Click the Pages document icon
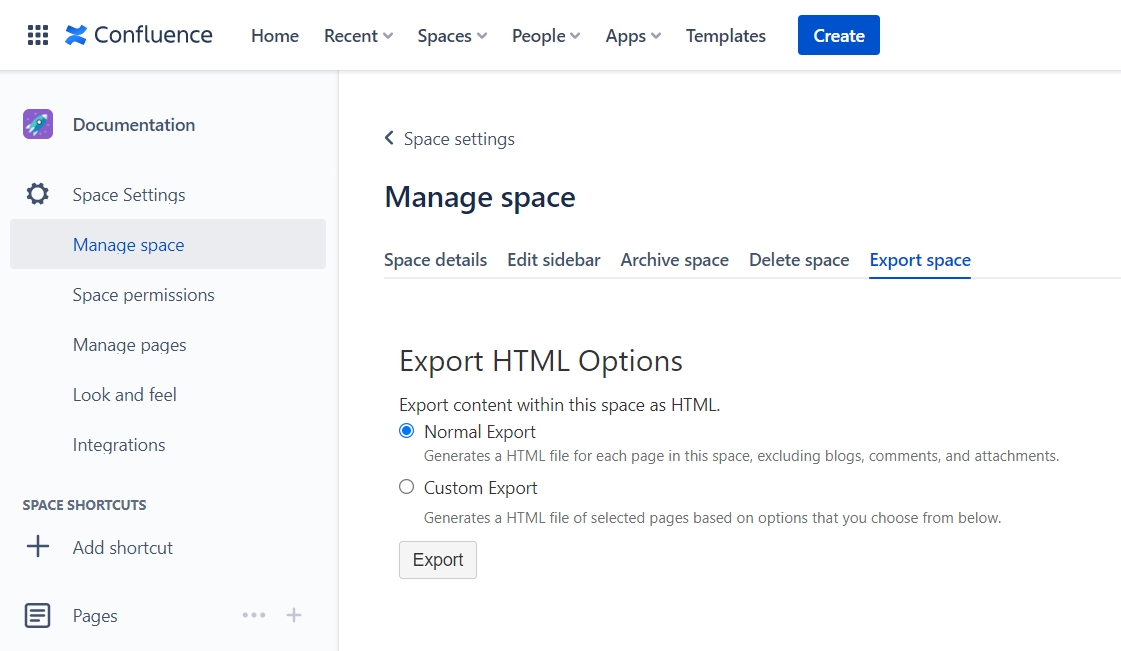Viewport: 1121px width, 651px height. coord(37,615)
